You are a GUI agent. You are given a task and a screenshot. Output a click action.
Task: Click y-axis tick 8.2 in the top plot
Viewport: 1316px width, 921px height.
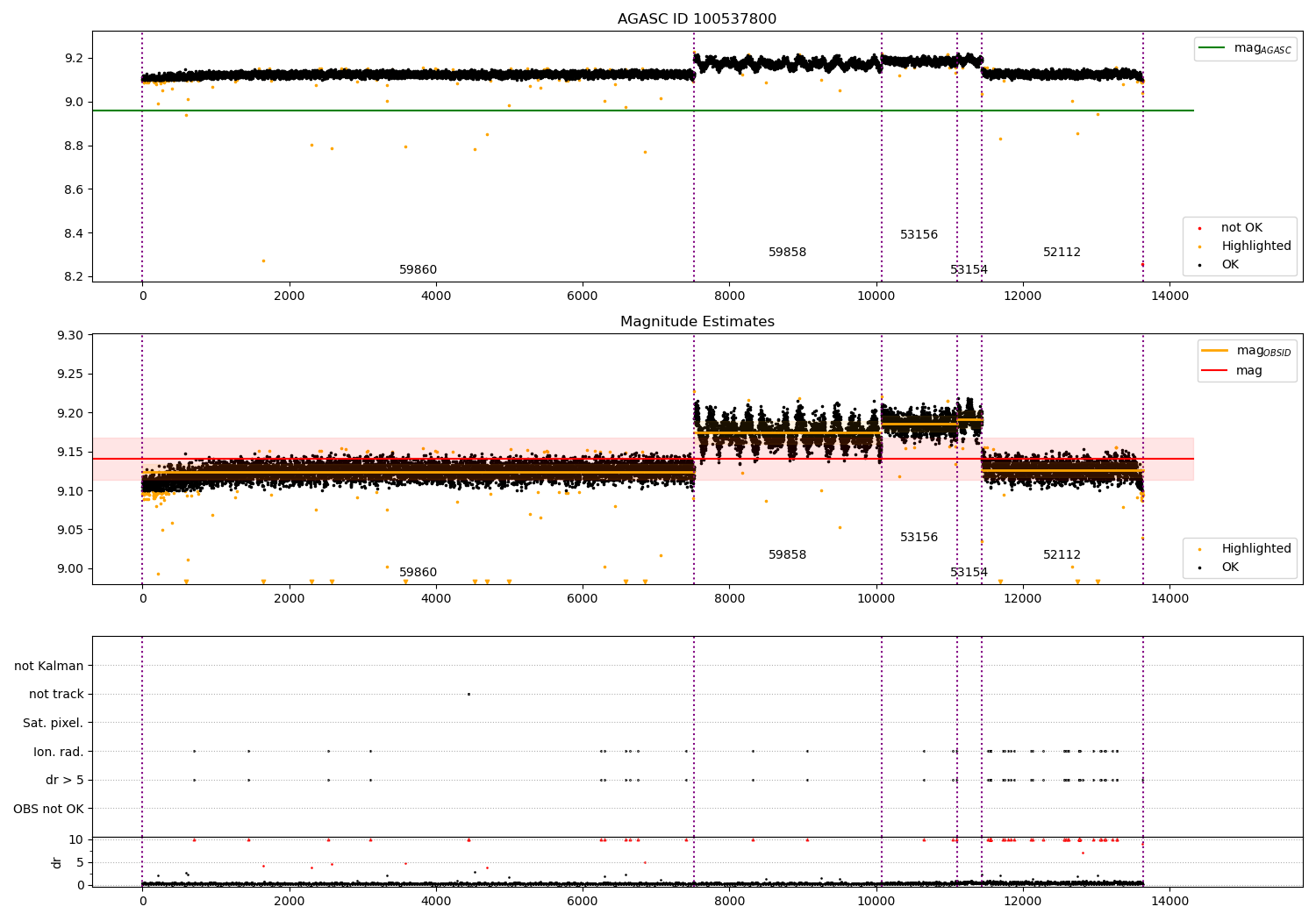coord(74,277)
